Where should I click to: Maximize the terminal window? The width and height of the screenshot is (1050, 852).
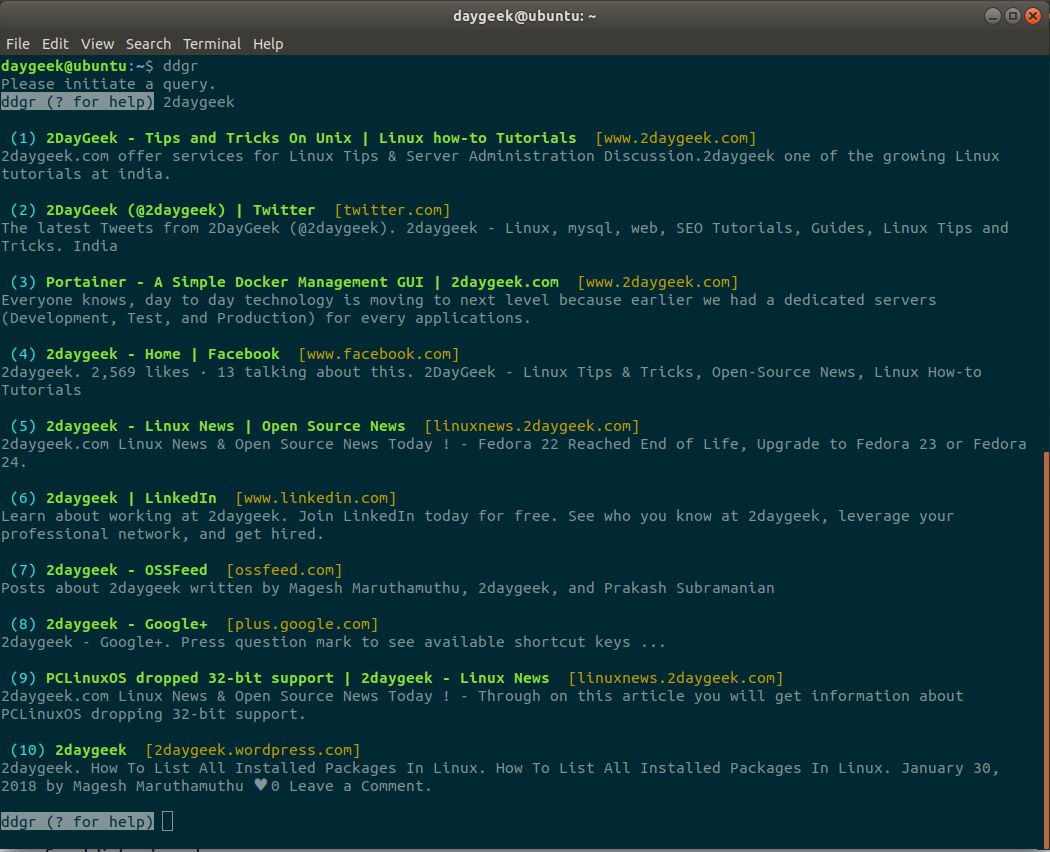click(1012, 15)
